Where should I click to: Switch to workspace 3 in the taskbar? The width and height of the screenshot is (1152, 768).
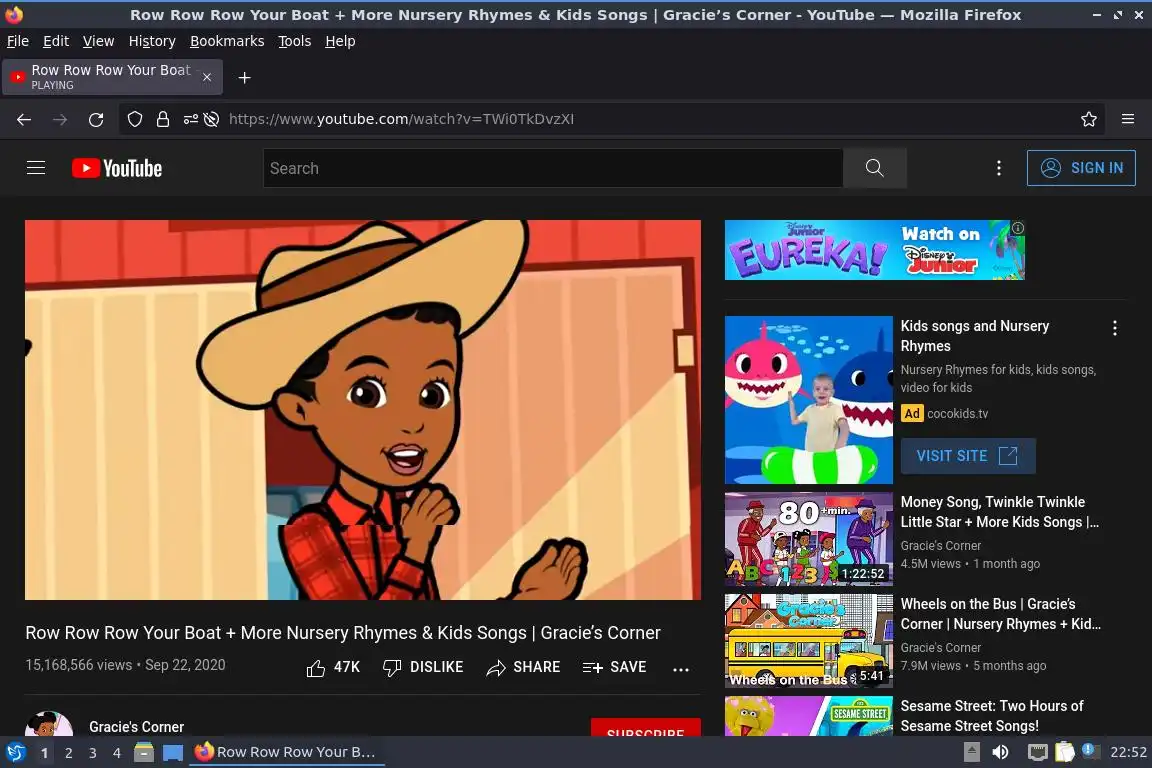[93, 753]
